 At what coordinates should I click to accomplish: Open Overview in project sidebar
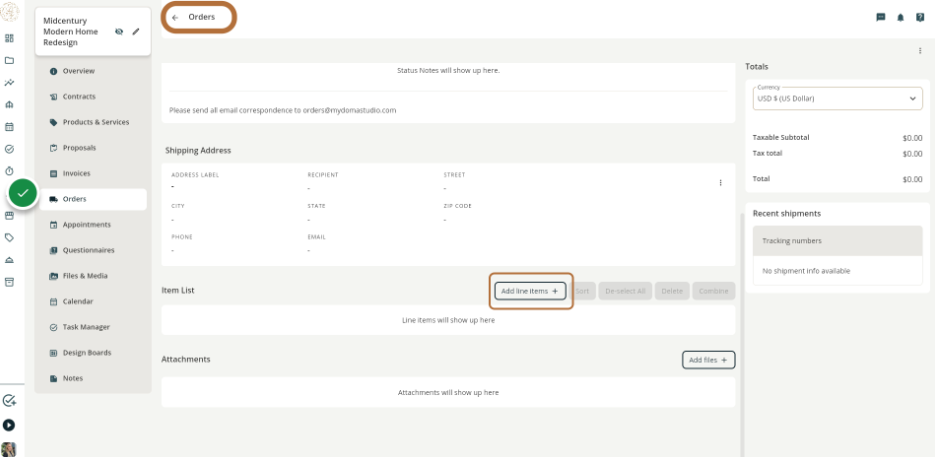point(93,71)
